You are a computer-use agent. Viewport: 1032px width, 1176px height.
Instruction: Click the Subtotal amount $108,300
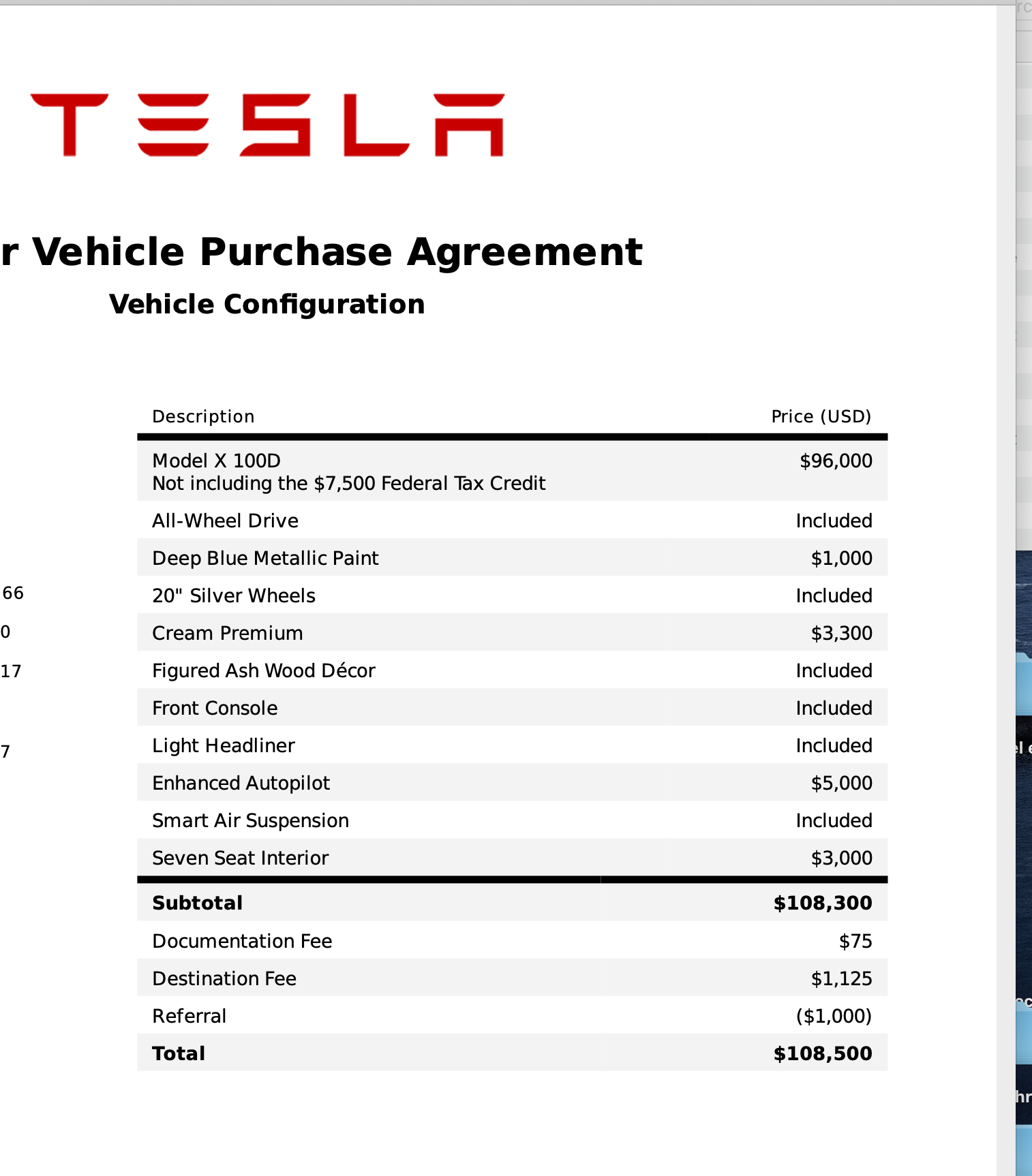[822, 903]
